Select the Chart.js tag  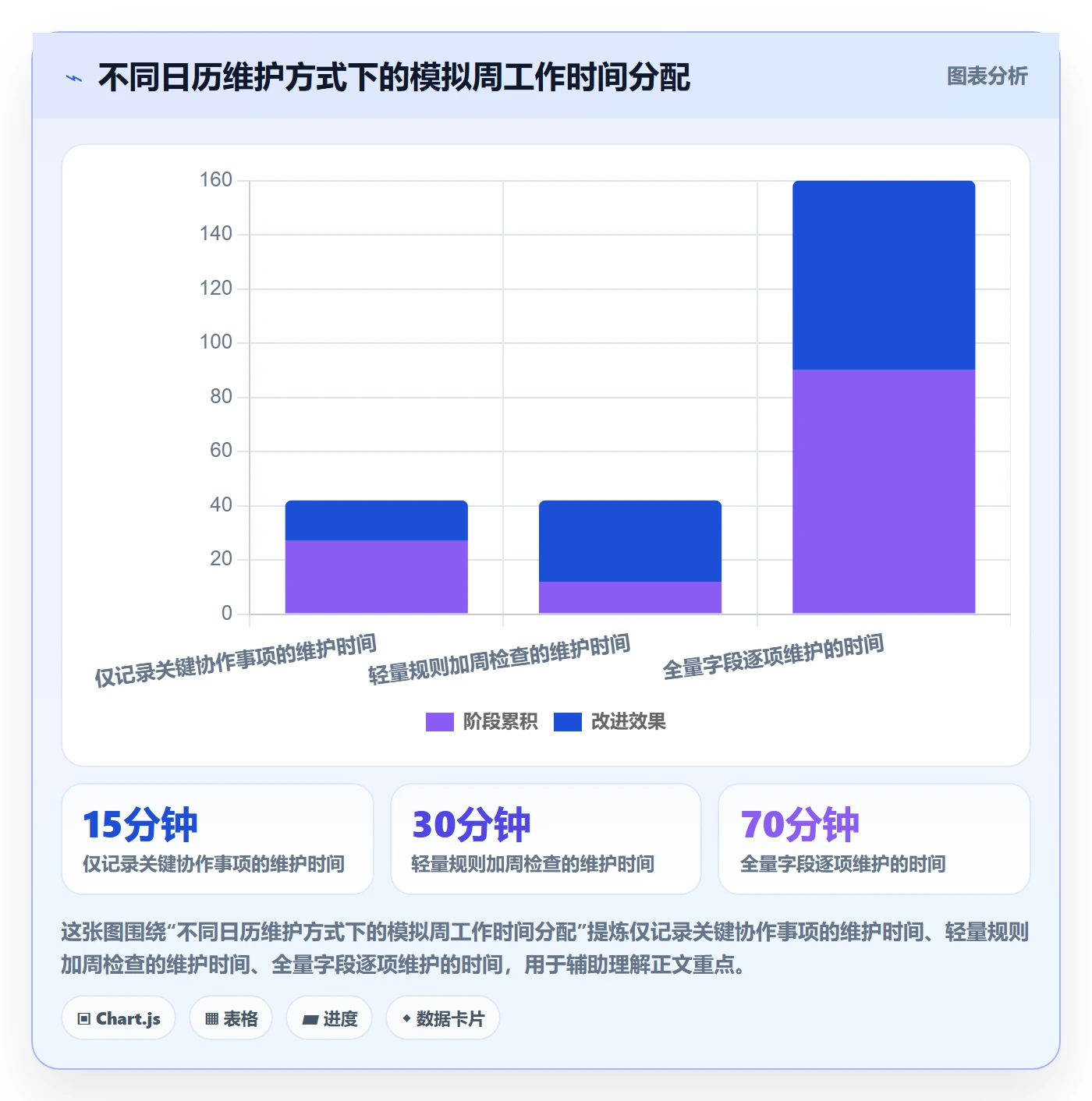119,1018
